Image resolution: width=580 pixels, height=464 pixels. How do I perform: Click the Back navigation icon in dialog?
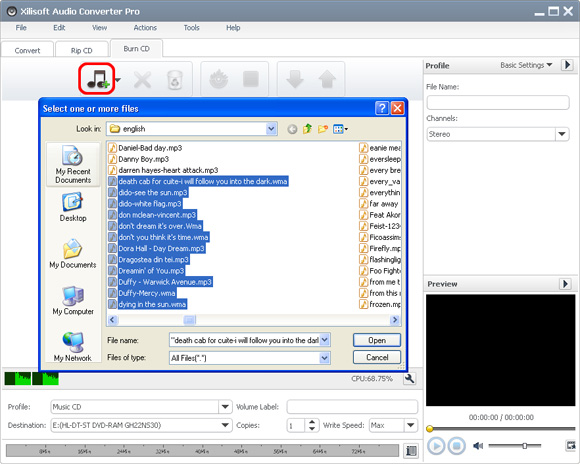(x=292, y=129)
